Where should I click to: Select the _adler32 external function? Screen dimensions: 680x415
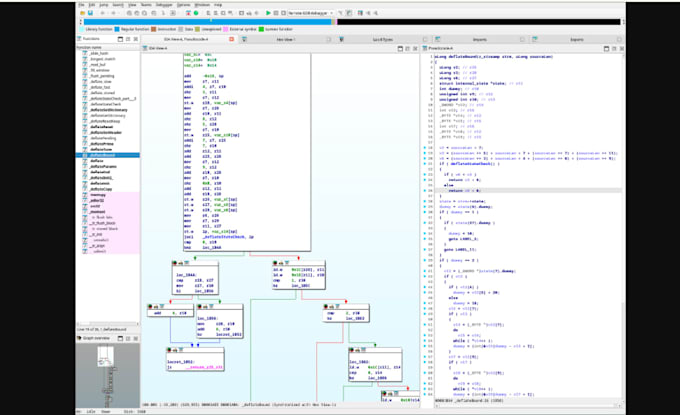97,200
